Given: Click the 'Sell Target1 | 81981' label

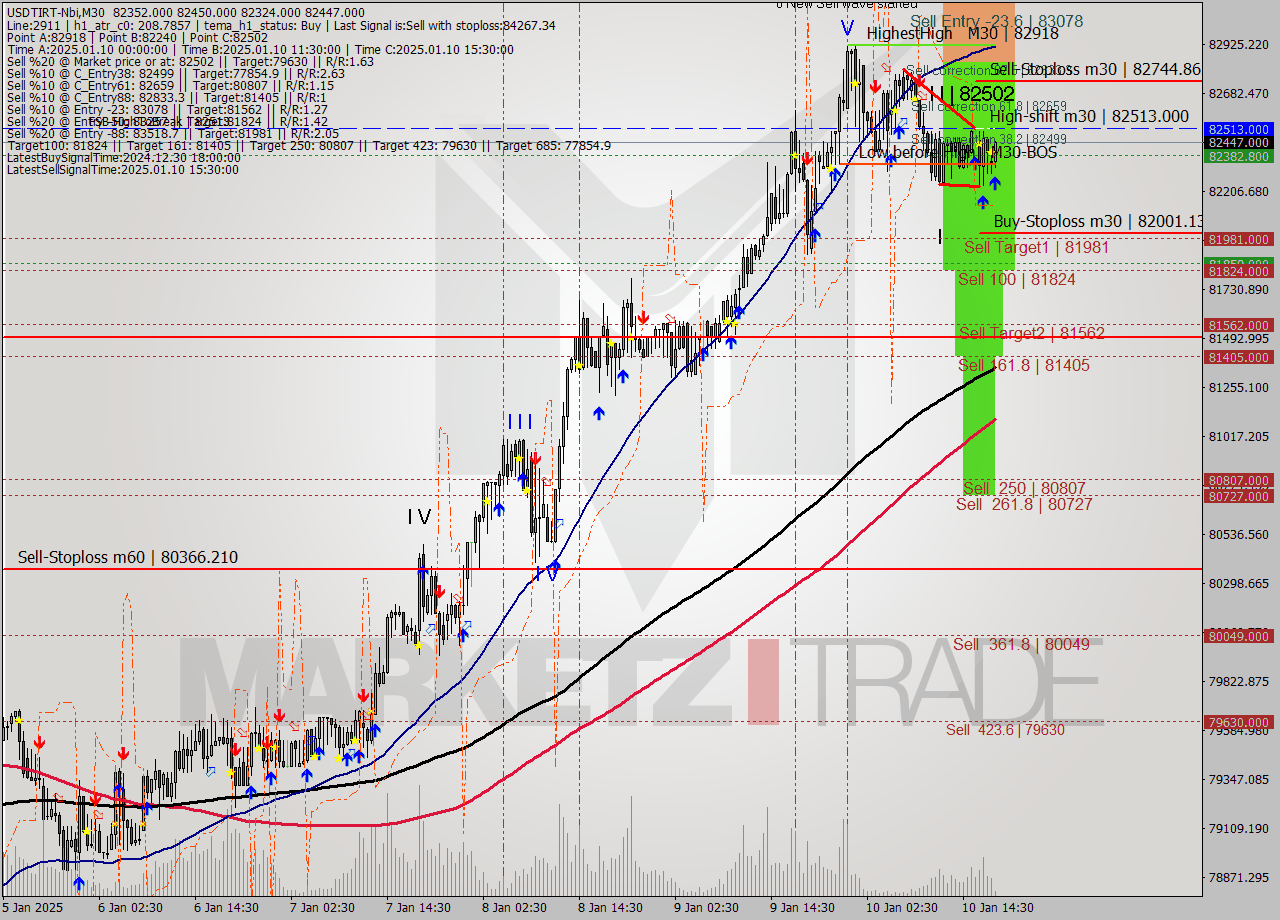Looking at the screenshot, I should [1036, 246].
